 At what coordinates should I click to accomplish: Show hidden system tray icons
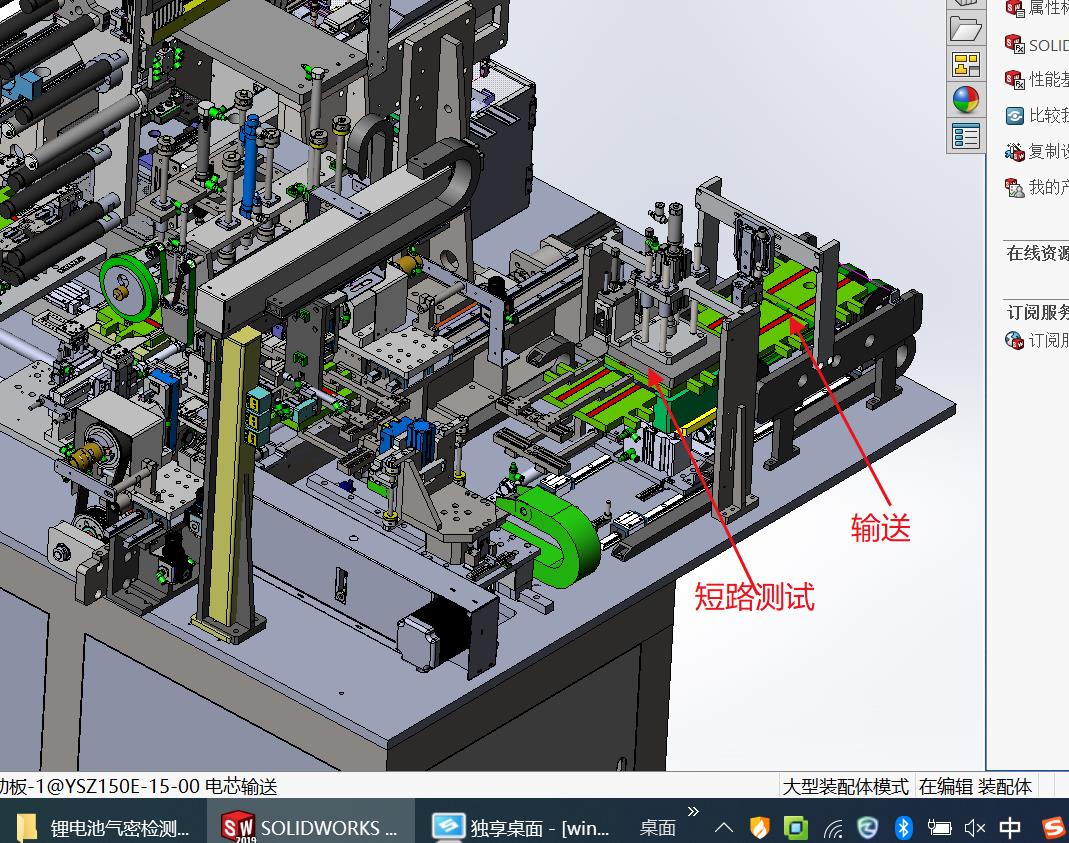[x=724, y=828]
